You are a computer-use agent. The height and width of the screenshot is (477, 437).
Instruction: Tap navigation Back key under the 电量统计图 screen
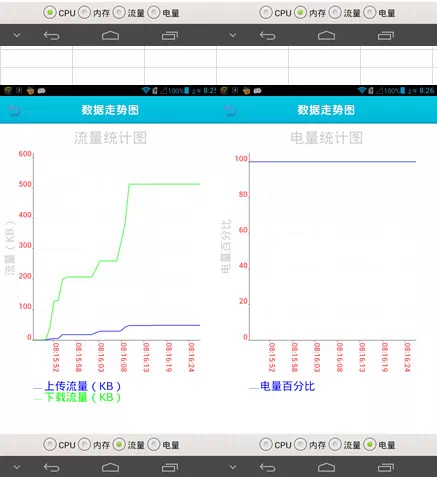pos(268,468)
